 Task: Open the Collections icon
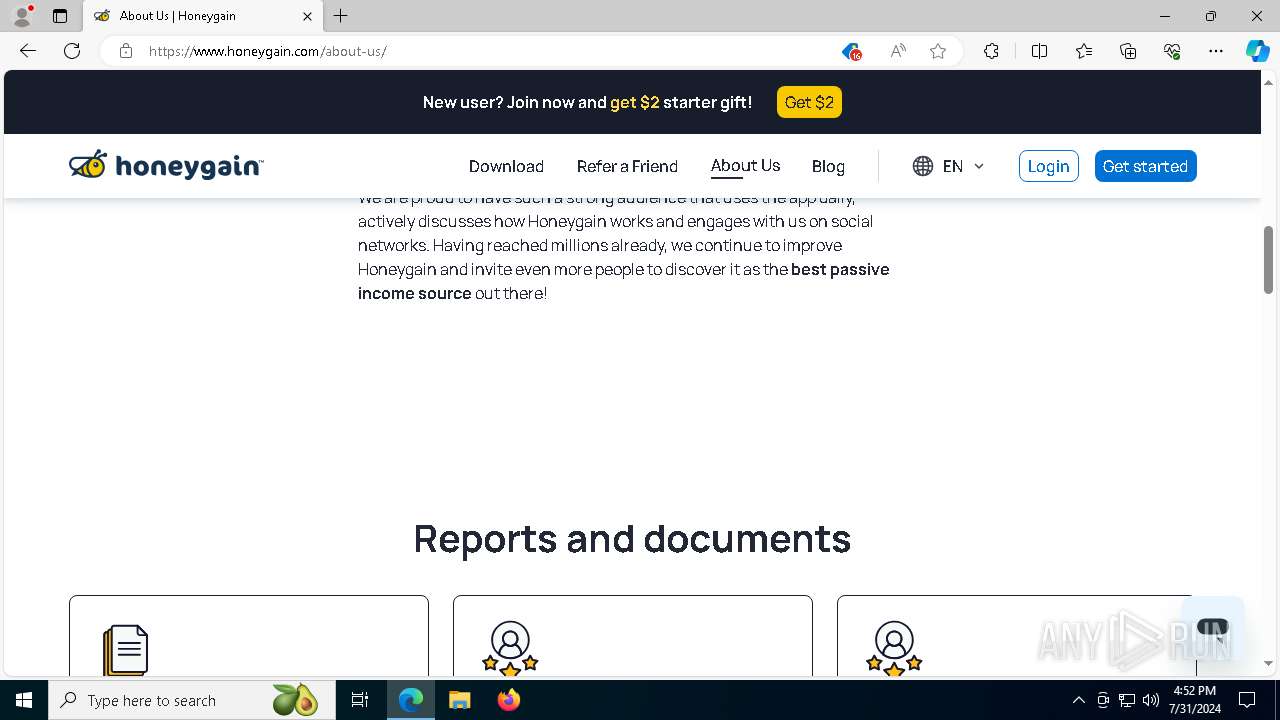tap(1128, 51)
